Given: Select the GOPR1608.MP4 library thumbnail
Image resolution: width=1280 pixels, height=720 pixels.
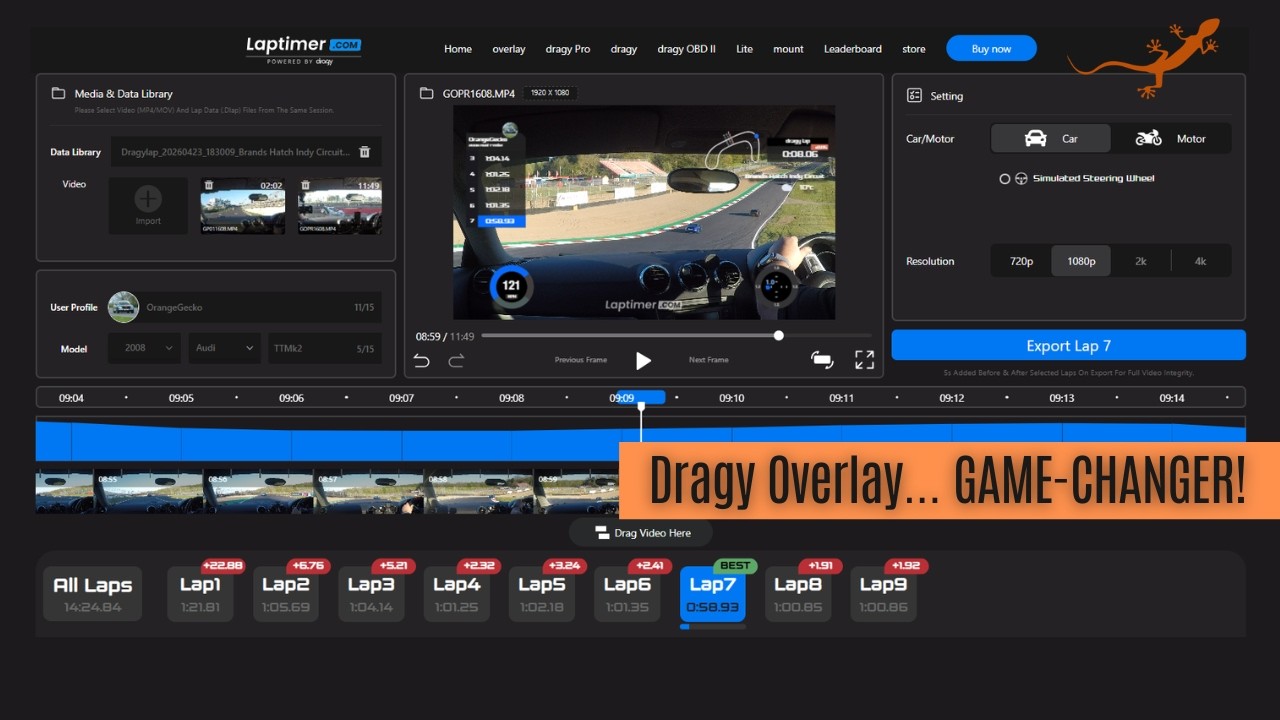Looking at the screenshot, I should [x=339, y=206].
